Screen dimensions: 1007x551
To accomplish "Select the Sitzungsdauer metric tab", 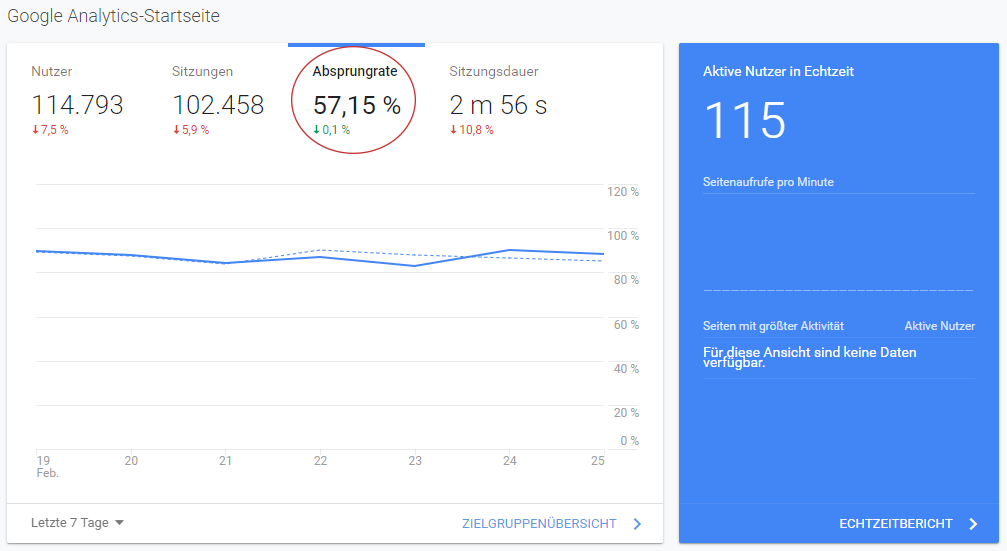I will tap(498, 101).
